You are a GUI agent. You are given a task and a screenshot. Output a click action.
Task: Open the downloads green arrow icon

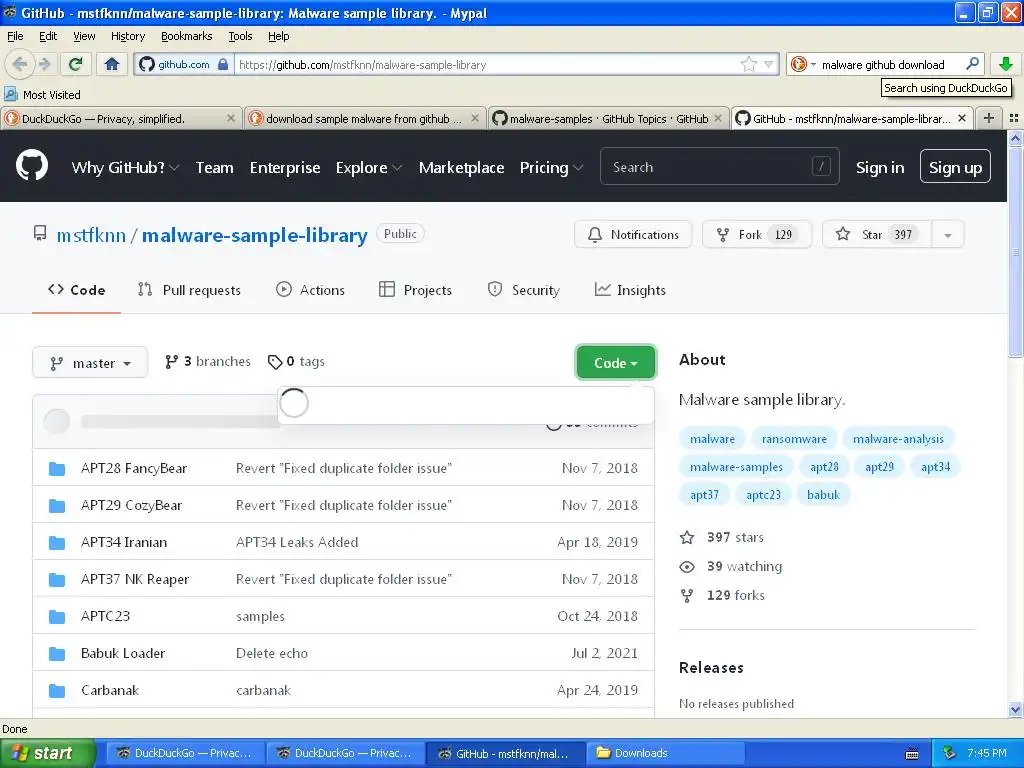[1005, 64]
